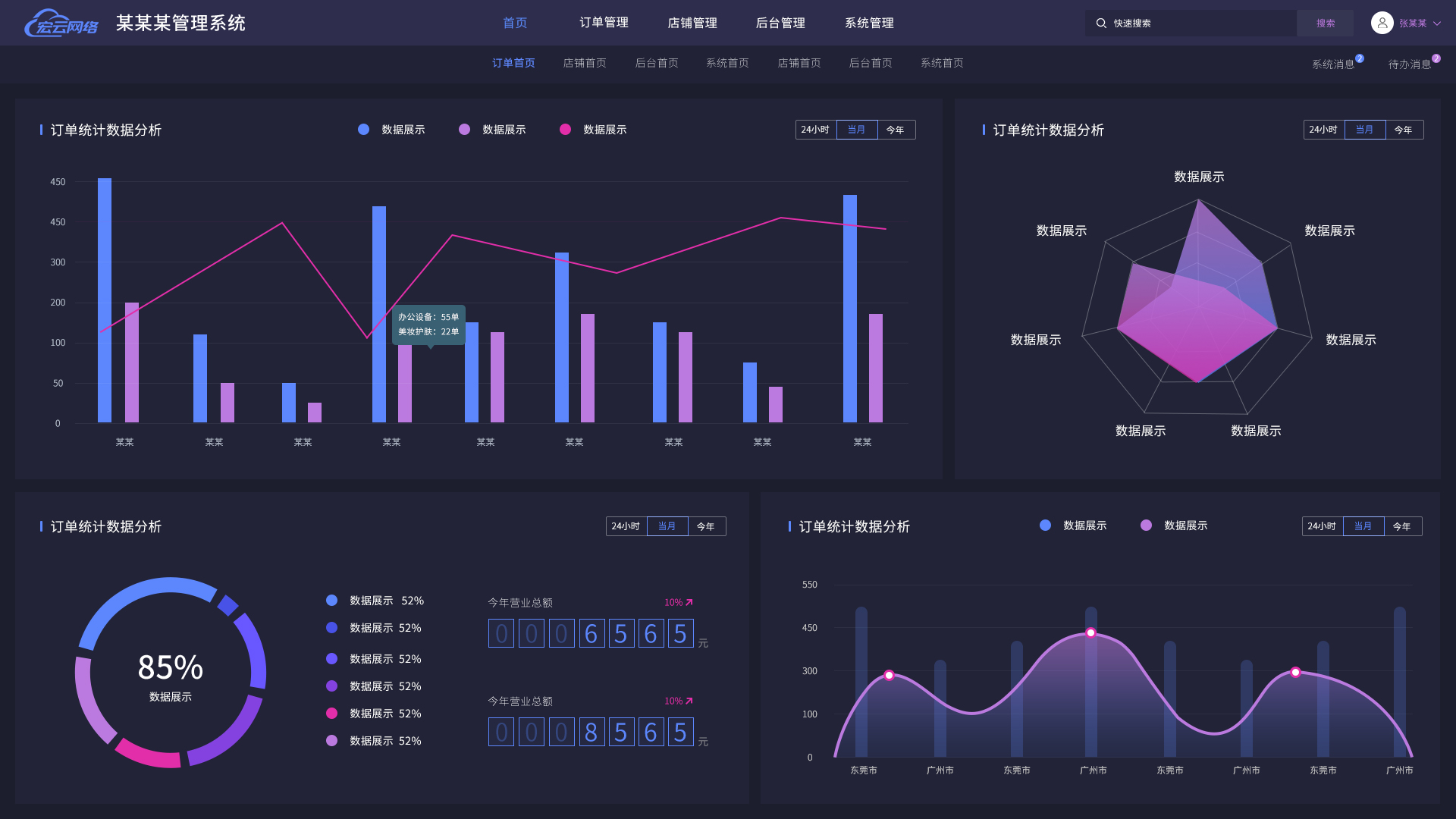Viewport: 1456px width, 819px height.
Task: Switch to the 店铺首页 tab
Action: tap(584, 63)
